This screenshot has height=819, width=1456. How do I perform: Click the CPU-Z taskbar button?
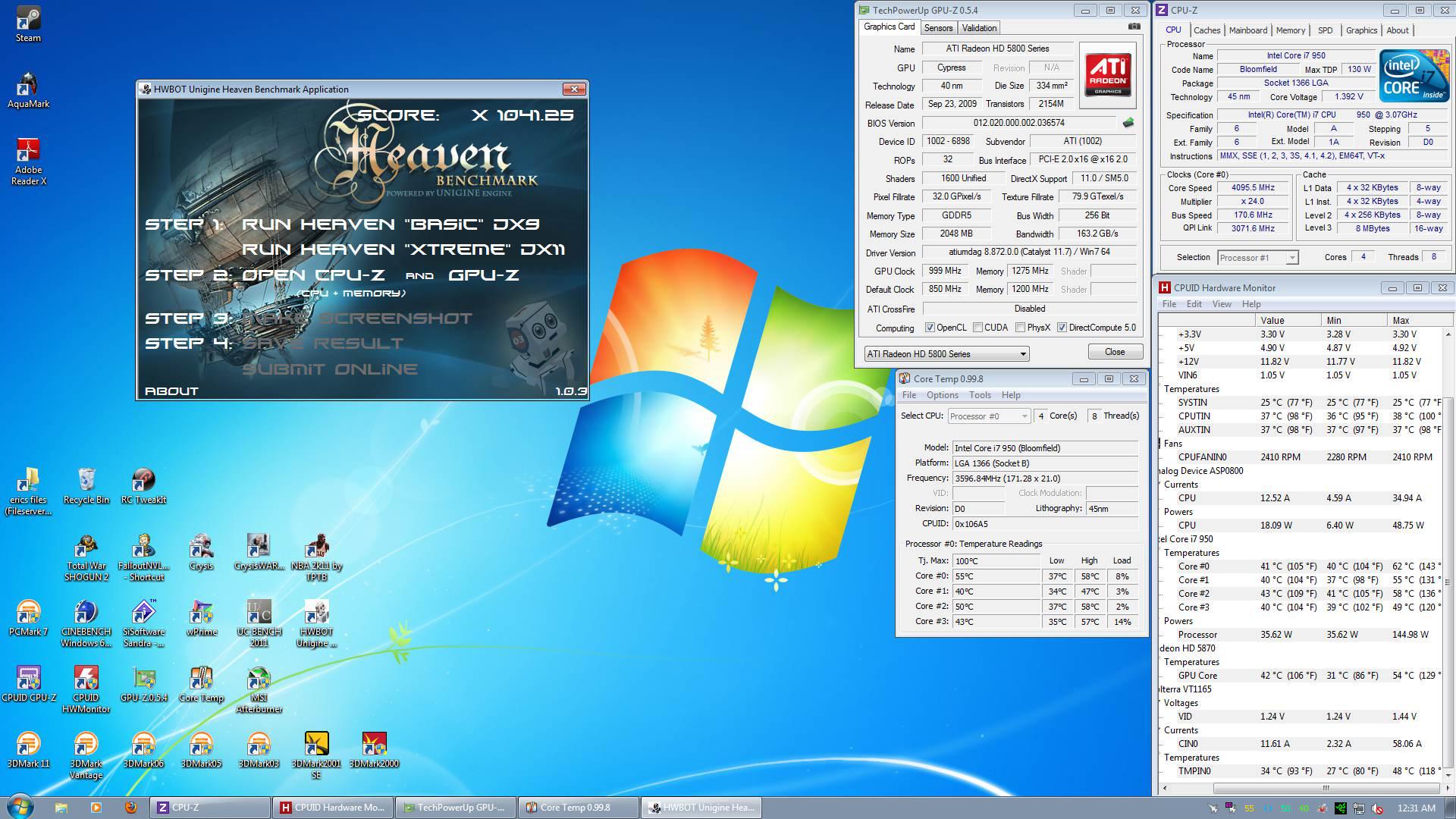[x=211, y=808]
